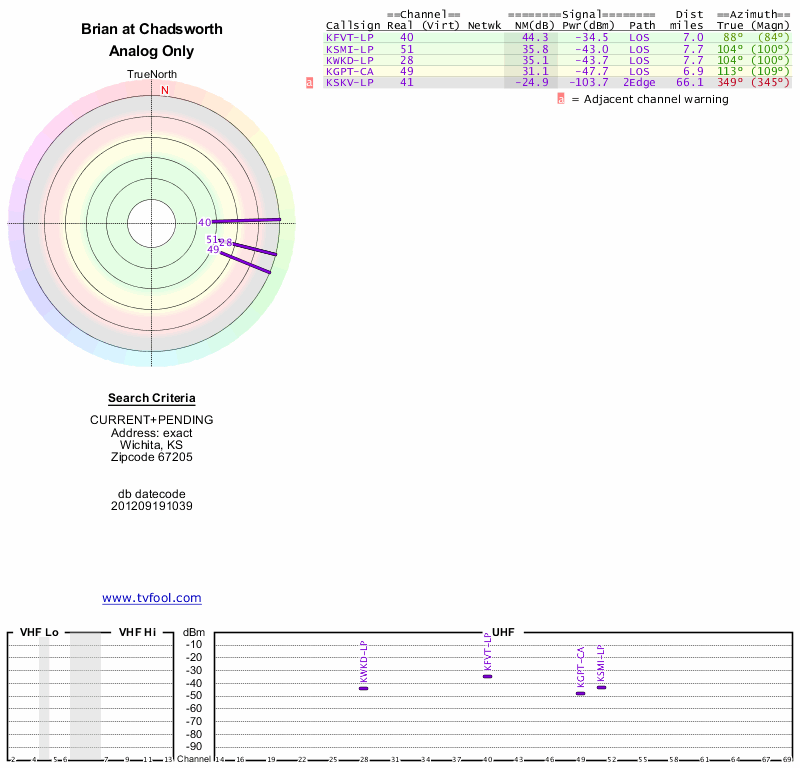This screenshot has height=768, width=800.
Task: Click channel 49 label on the radar plot
Action: (213, 250)
